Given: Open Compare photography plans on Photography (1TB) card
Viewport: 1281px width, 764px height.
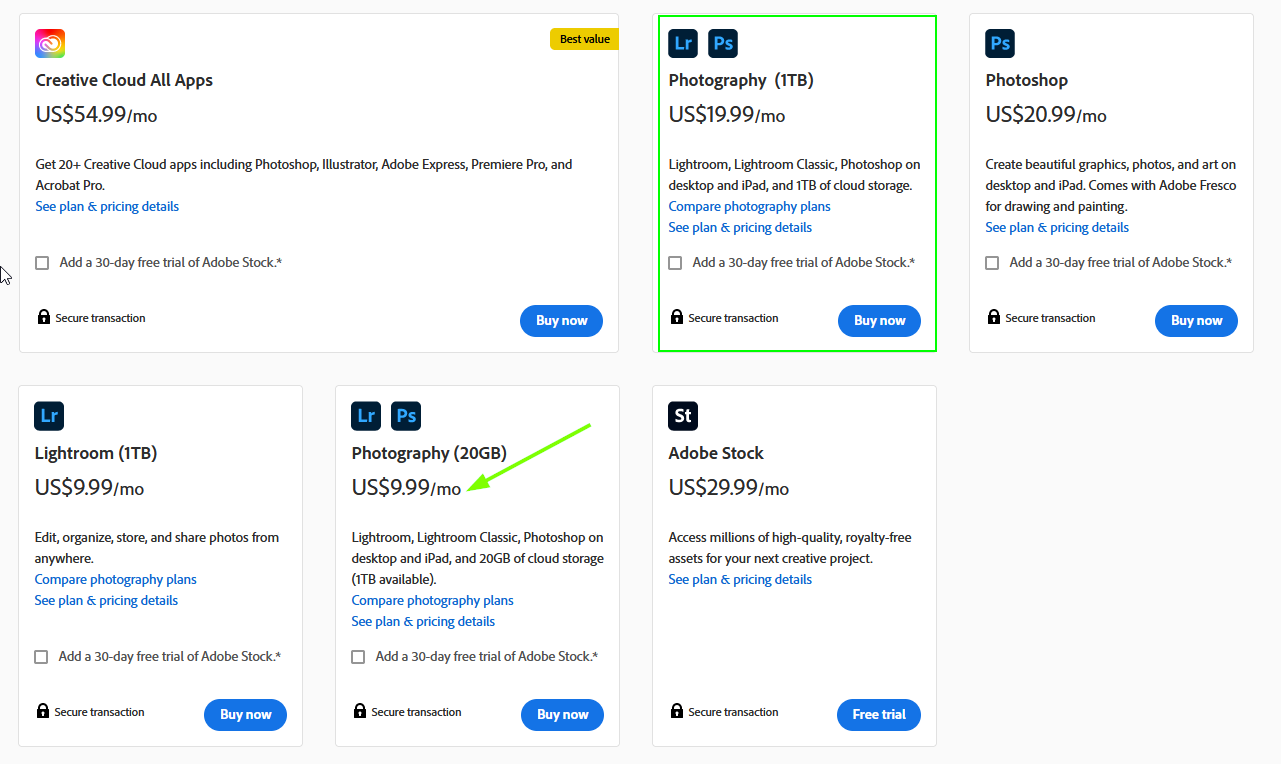Looking at the screenshot, I should pyautogui.click(x=749, y=206).
